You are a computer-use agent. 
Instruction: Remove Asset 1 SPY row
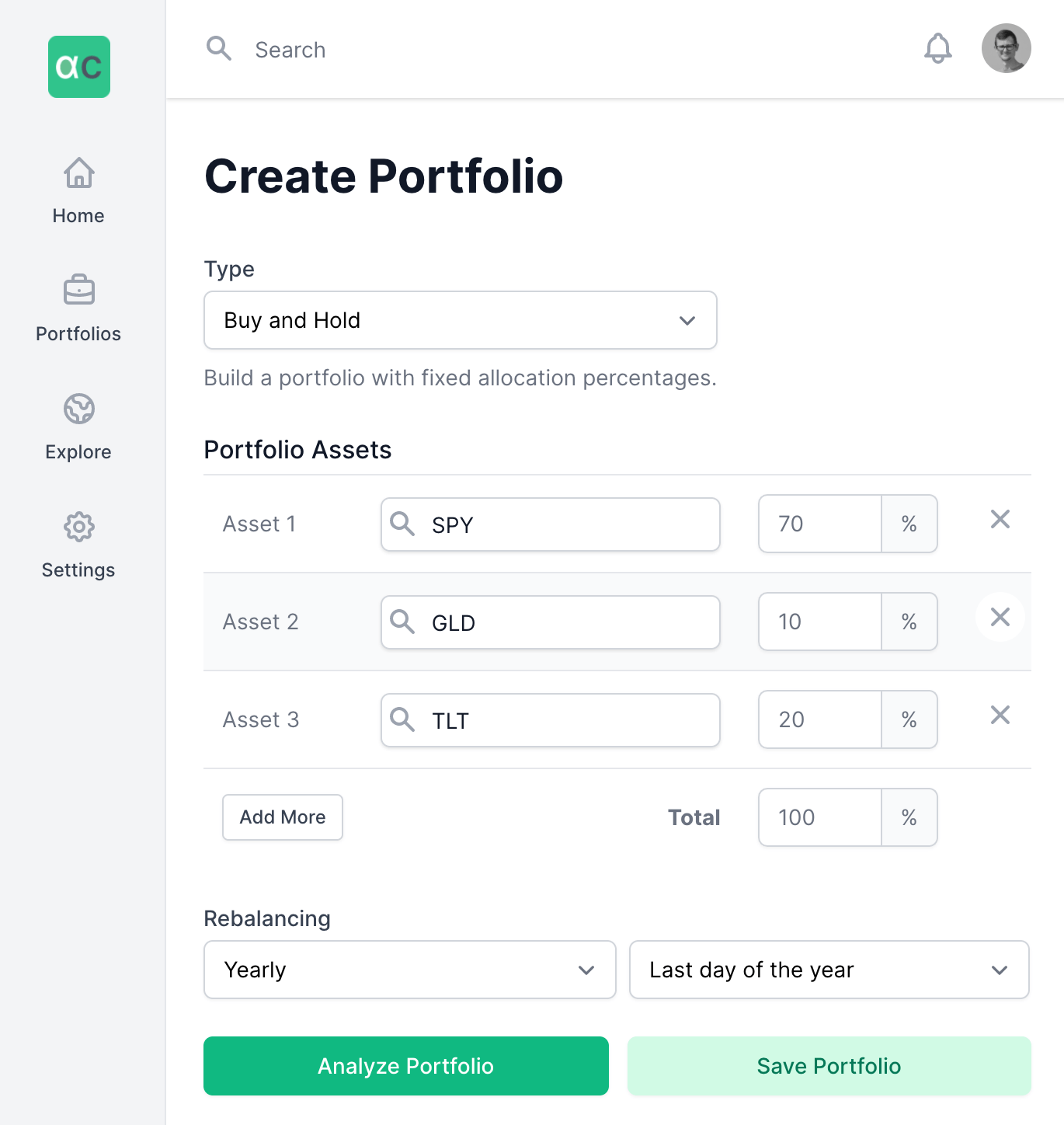(x=1000, y=520)
